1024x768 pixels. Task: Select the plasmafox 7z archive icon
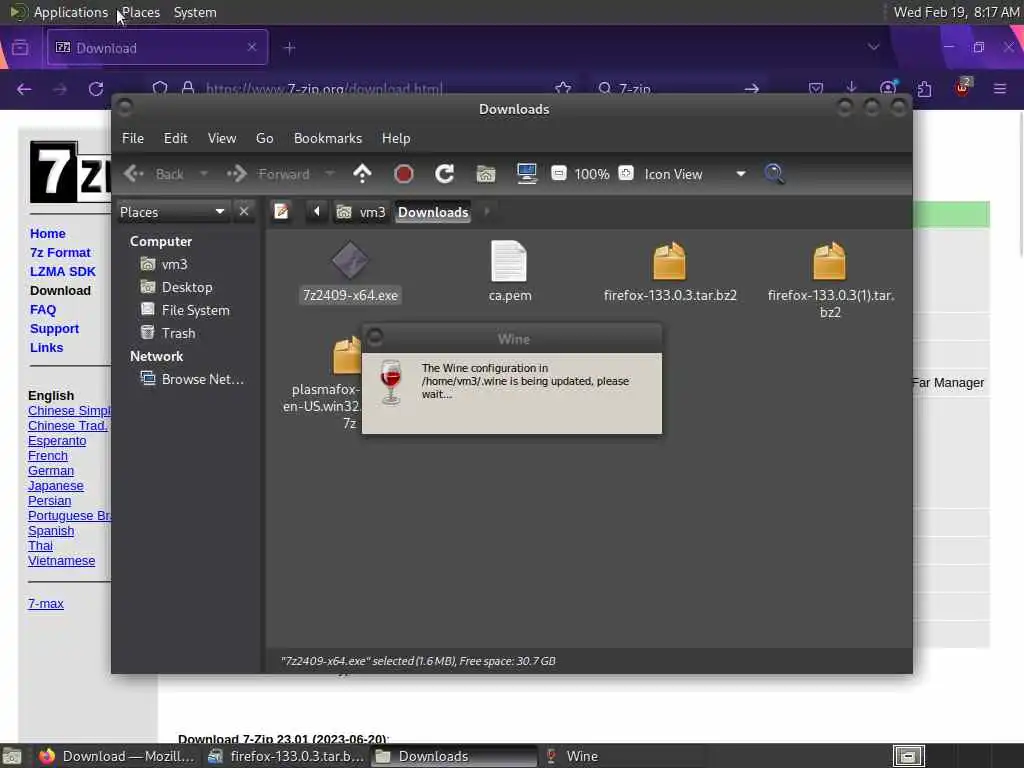(347, 355)
